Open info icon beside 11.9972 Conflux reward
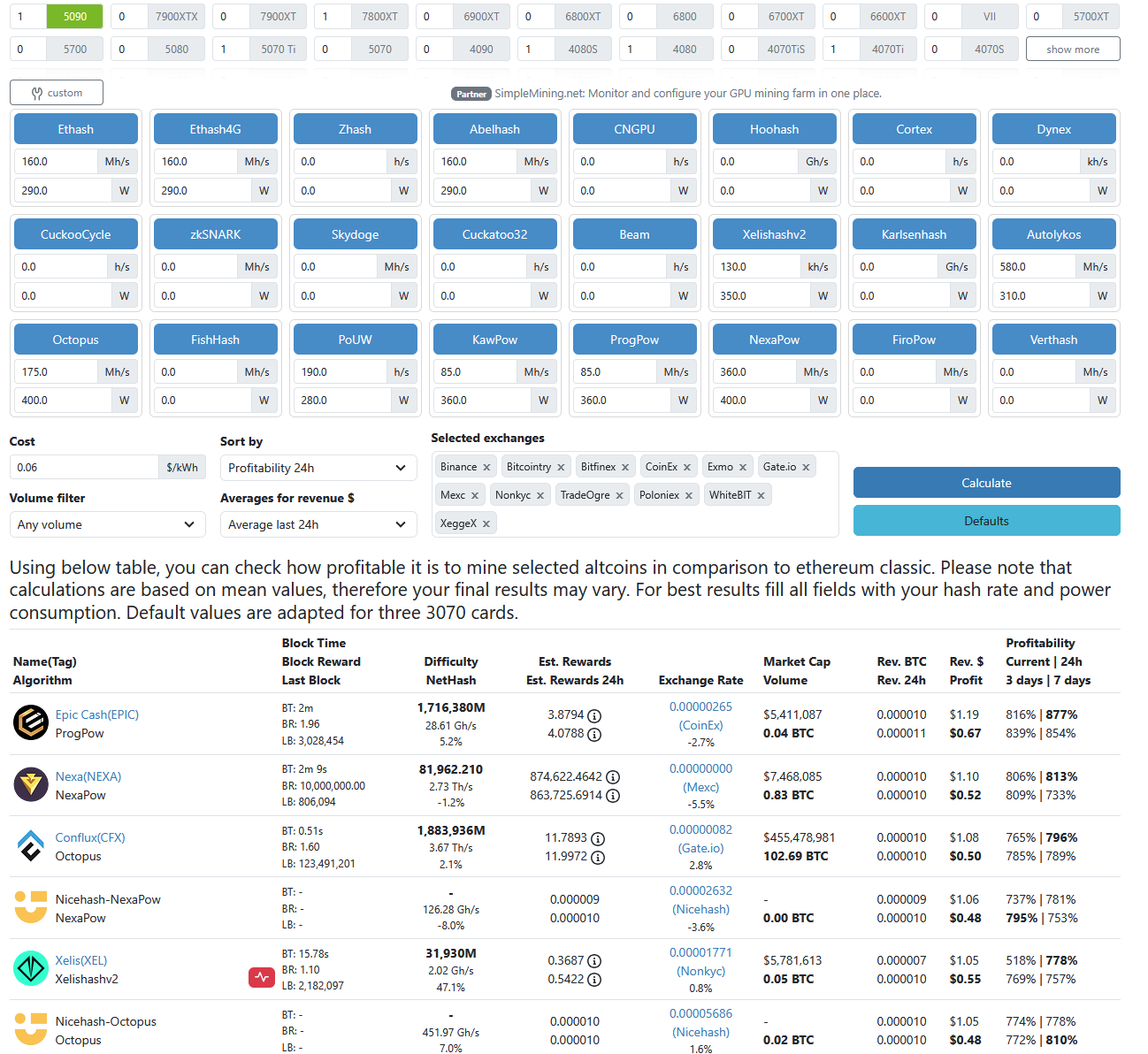The width and height of the screenshot is (1148, 1054). (x=598, y=857)
